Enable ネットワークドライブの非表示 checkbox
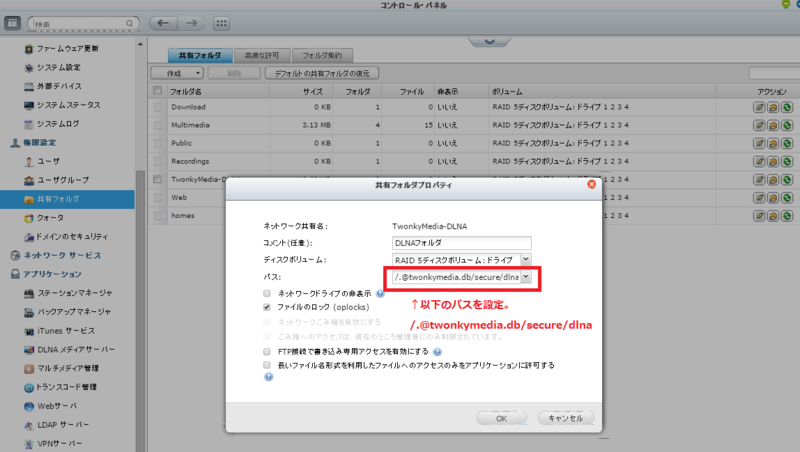This screenshot has width=800, height=452. 267,293
